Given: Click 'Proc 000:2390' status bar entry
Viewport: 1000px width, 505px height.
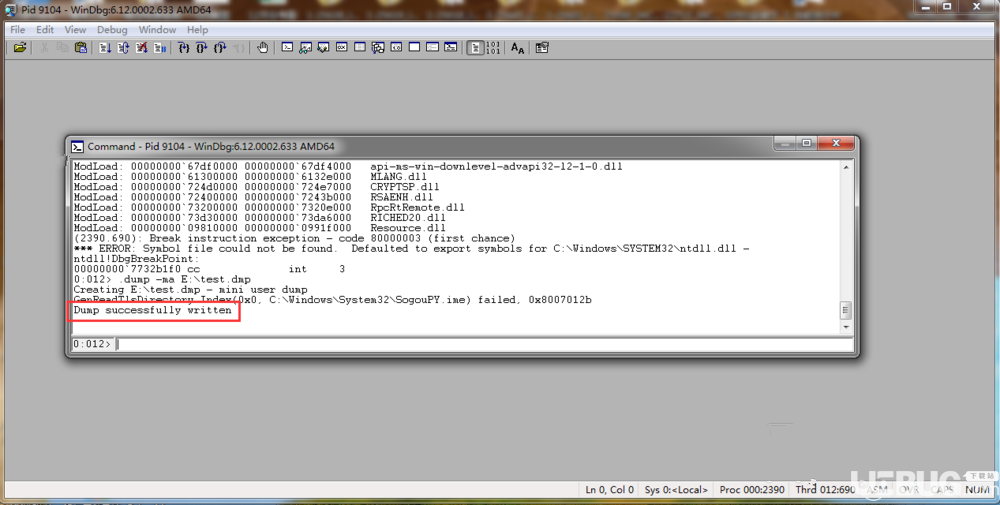Looking at the screenshot, I should tap(752, 490).
